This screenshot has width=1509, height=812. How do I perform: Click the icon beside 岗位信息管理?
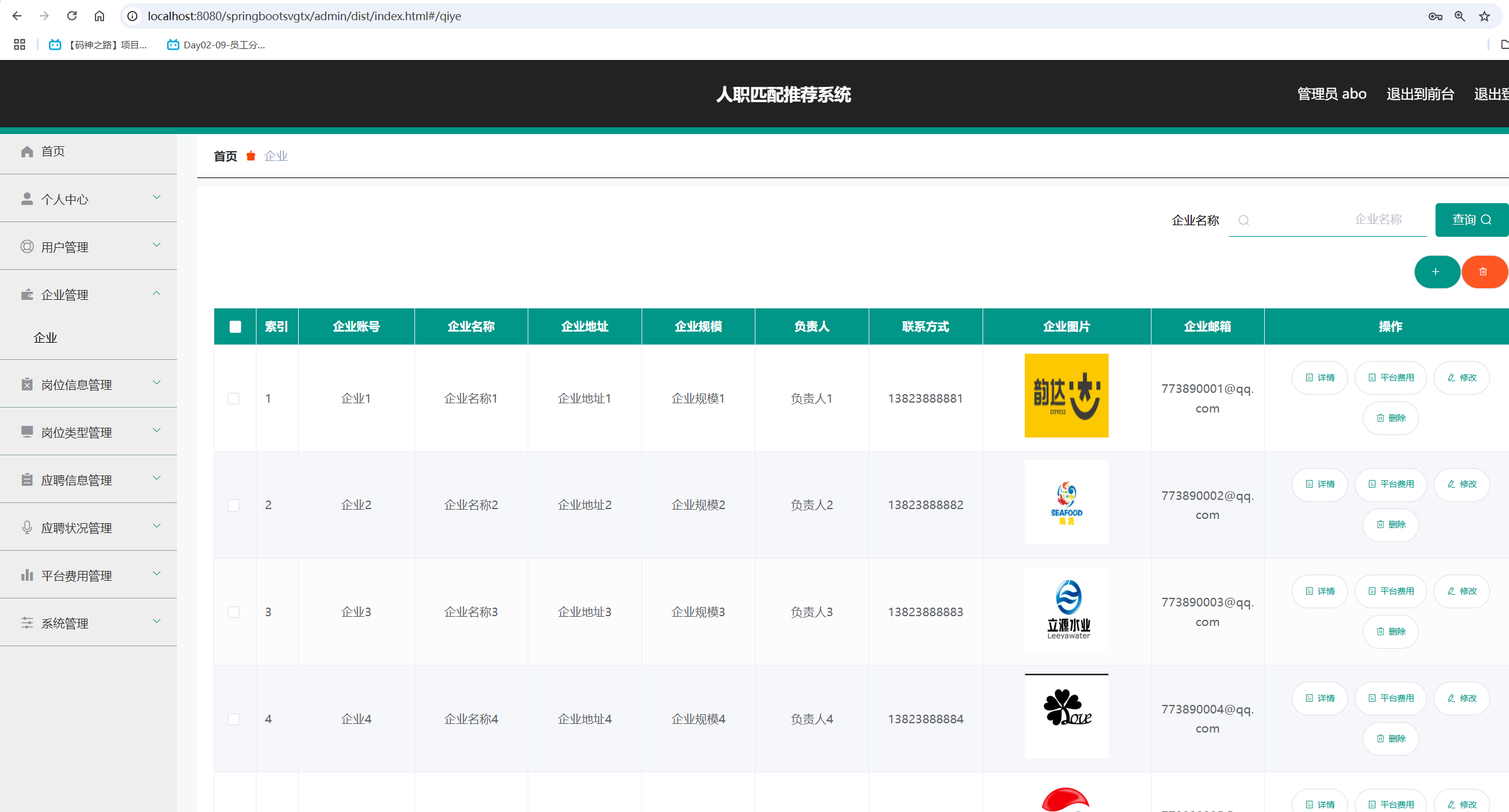27,384
